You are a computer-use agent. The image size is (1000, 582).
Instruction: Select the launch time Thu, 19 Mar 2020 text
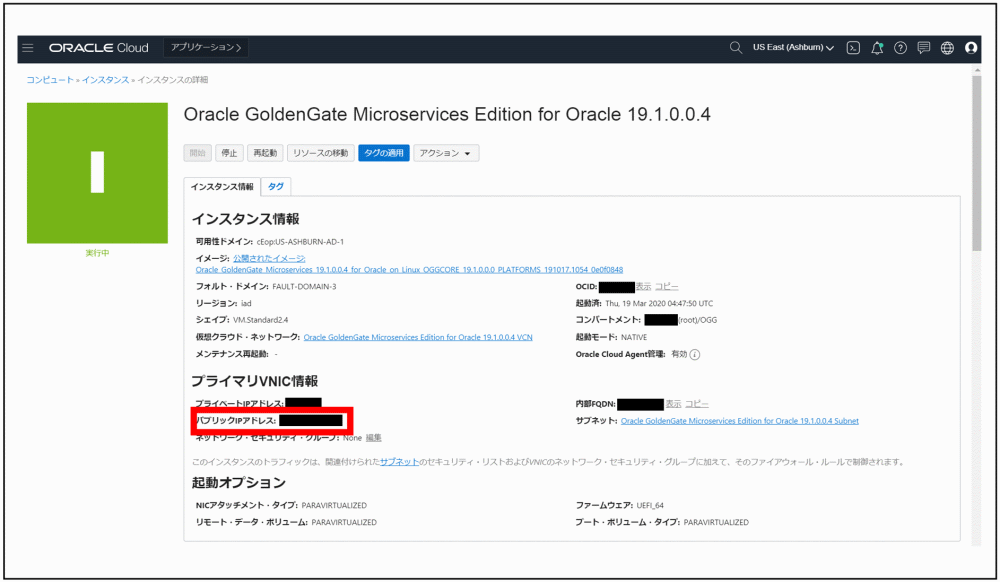click(x=659, y=303)
